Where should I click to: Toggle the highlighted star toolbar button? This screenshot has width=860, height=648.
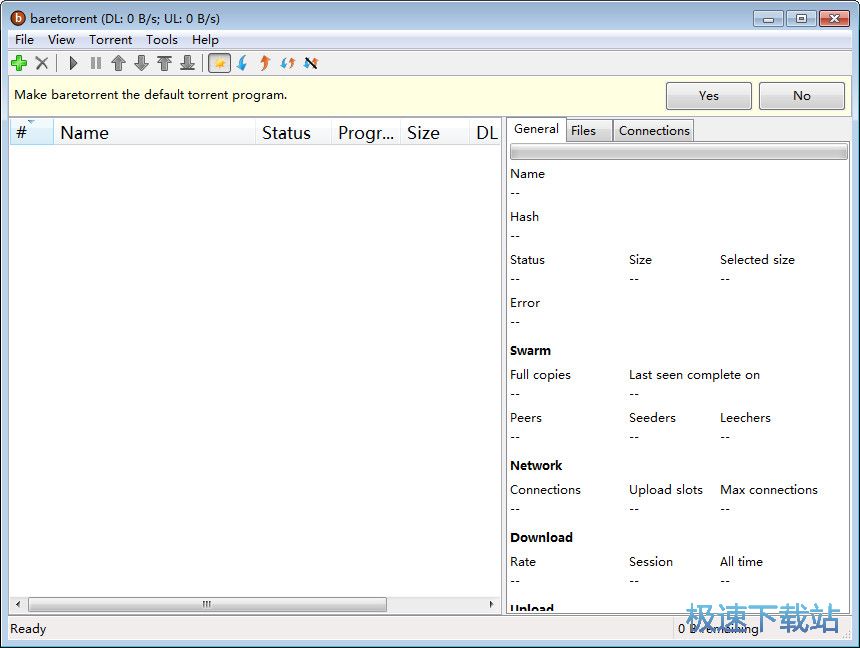point(219,63)
